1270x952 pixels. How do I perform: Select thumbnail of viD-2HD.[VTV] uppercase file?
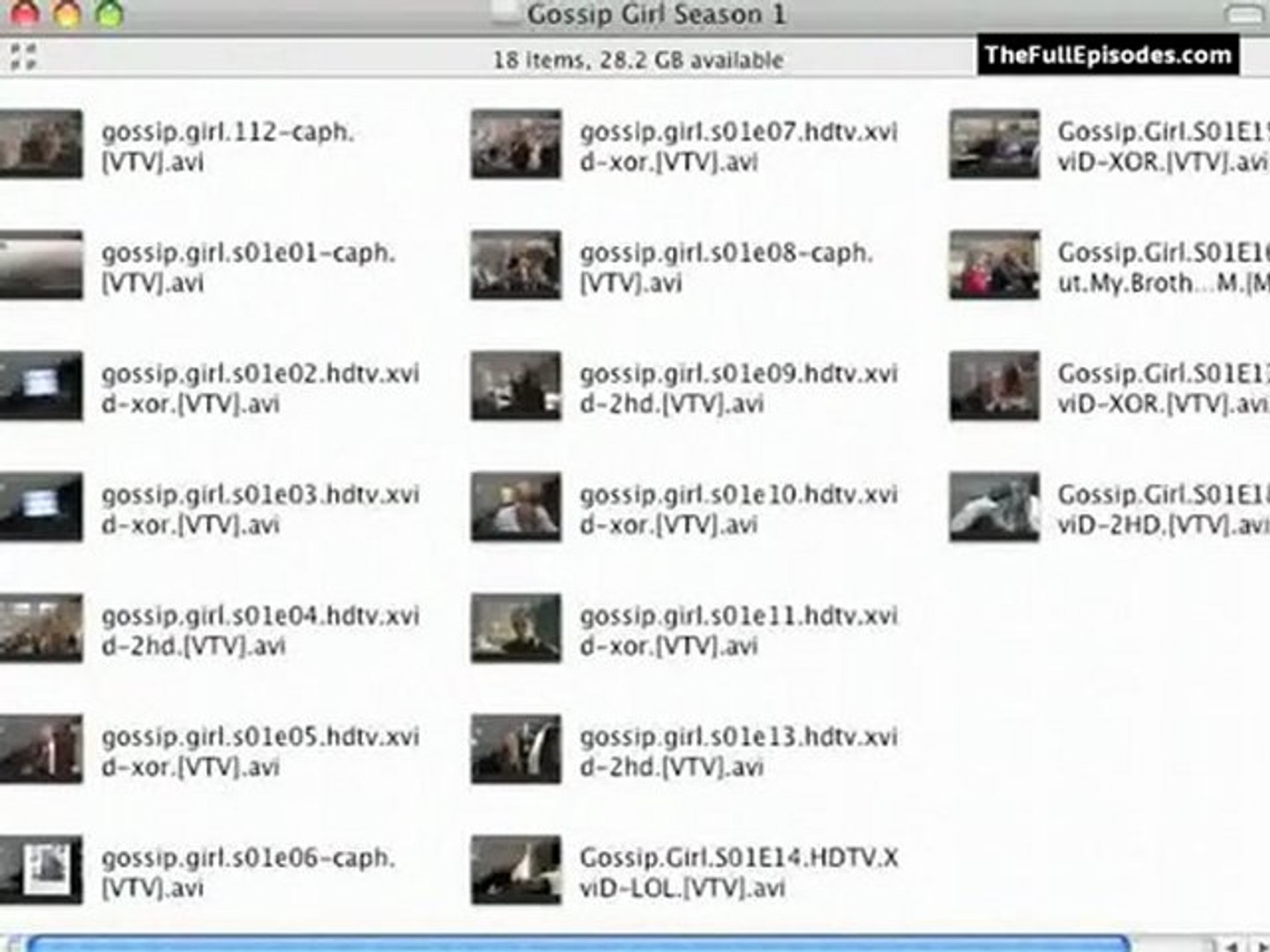click(995, 507)
